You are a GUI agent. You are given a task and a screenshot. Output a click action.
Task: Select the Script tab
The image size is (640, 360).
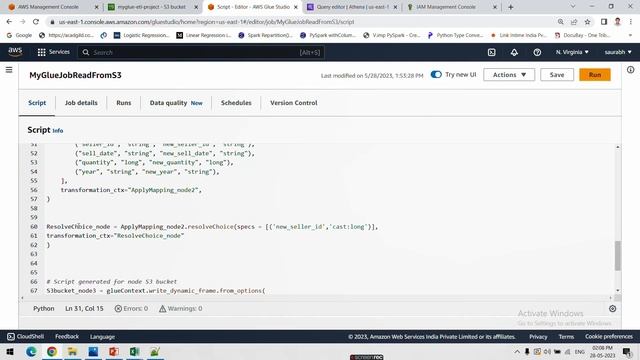[37, 103]
